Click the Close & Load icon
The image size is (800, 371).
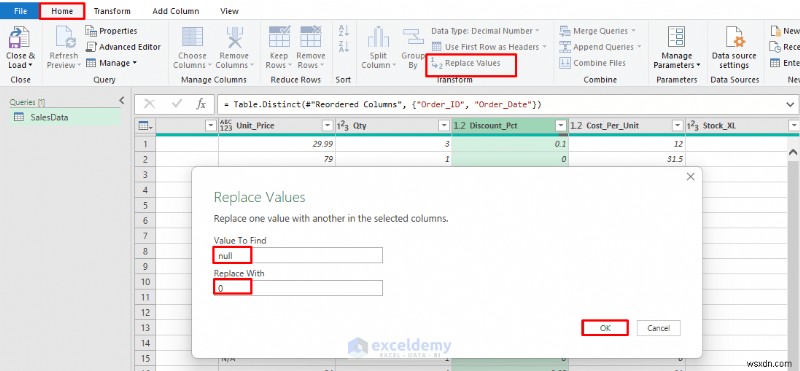[19, 37]
